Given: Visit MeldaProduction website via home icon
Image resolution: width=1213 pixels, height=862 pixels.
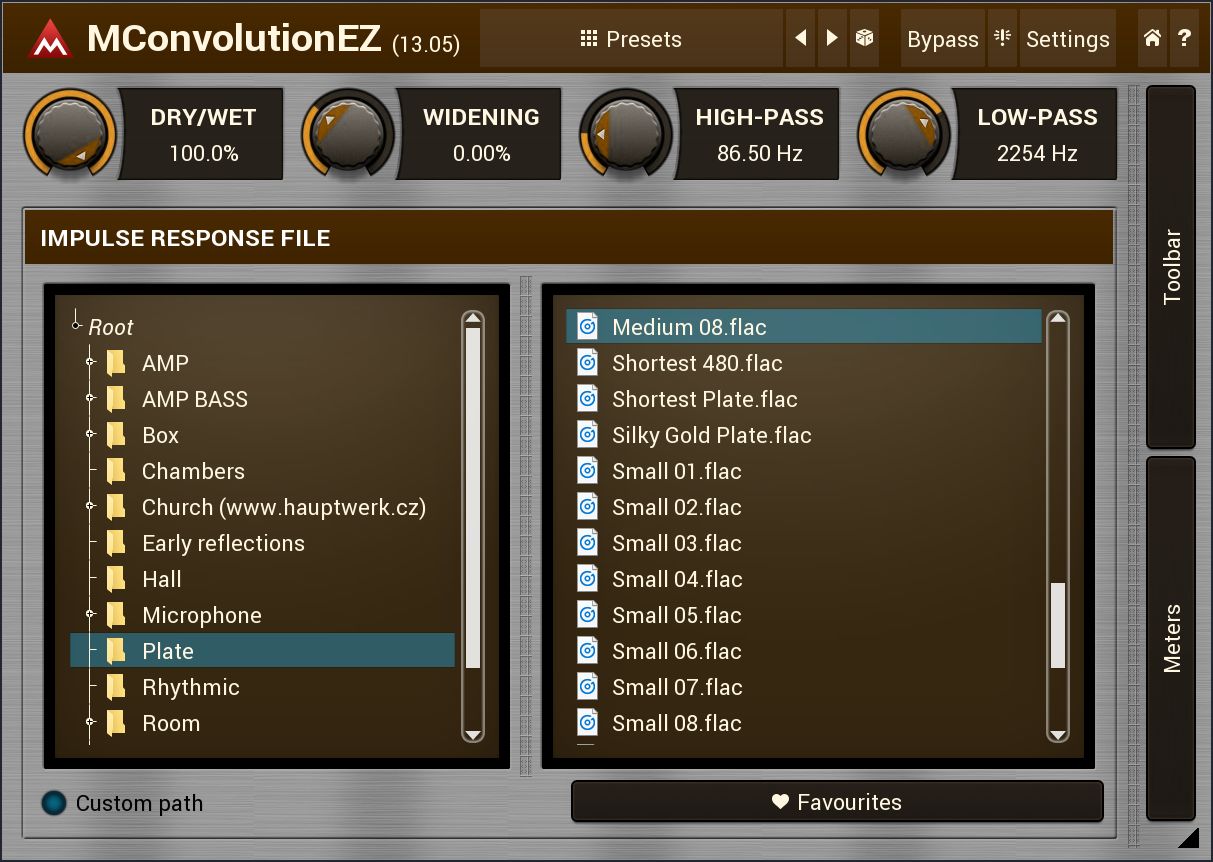Looking at the screenshot, I should pos(1152,38).
